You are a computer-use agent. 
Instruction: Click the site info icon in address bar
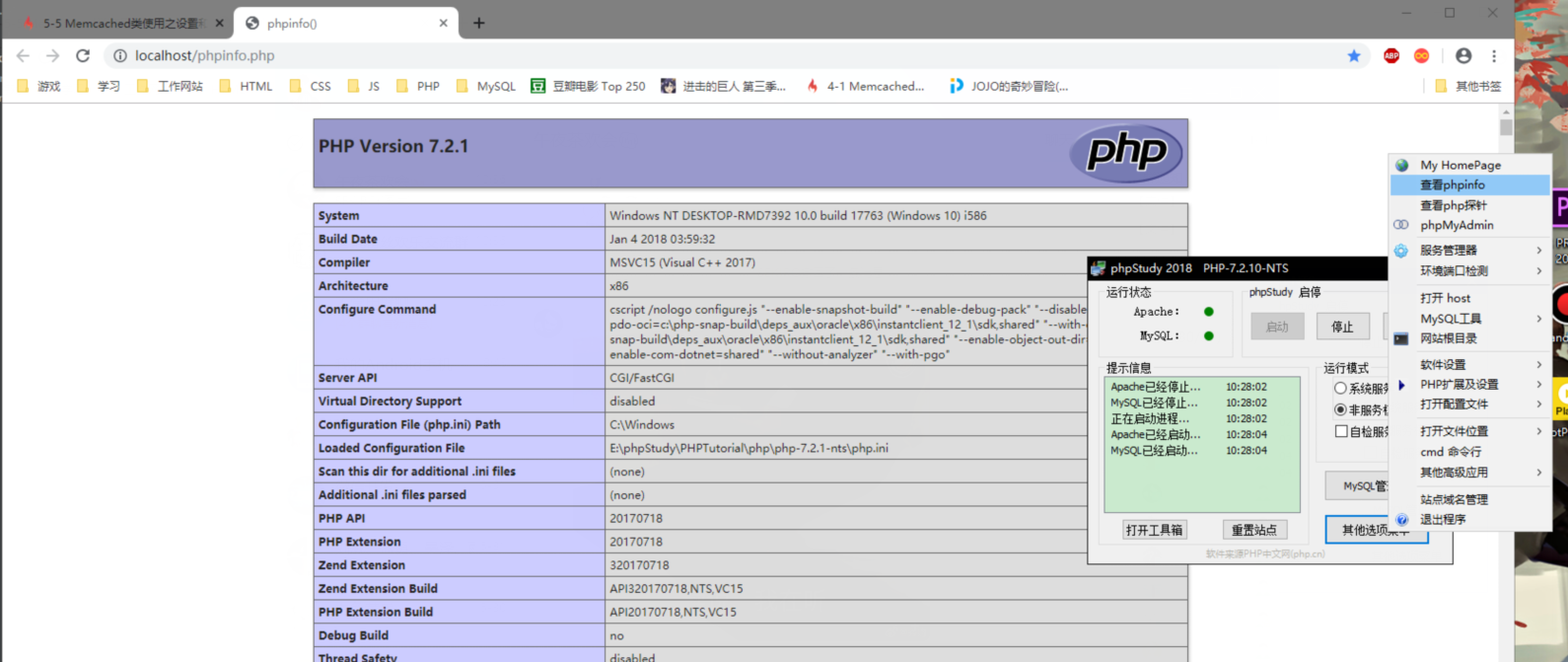coord(119,56)
